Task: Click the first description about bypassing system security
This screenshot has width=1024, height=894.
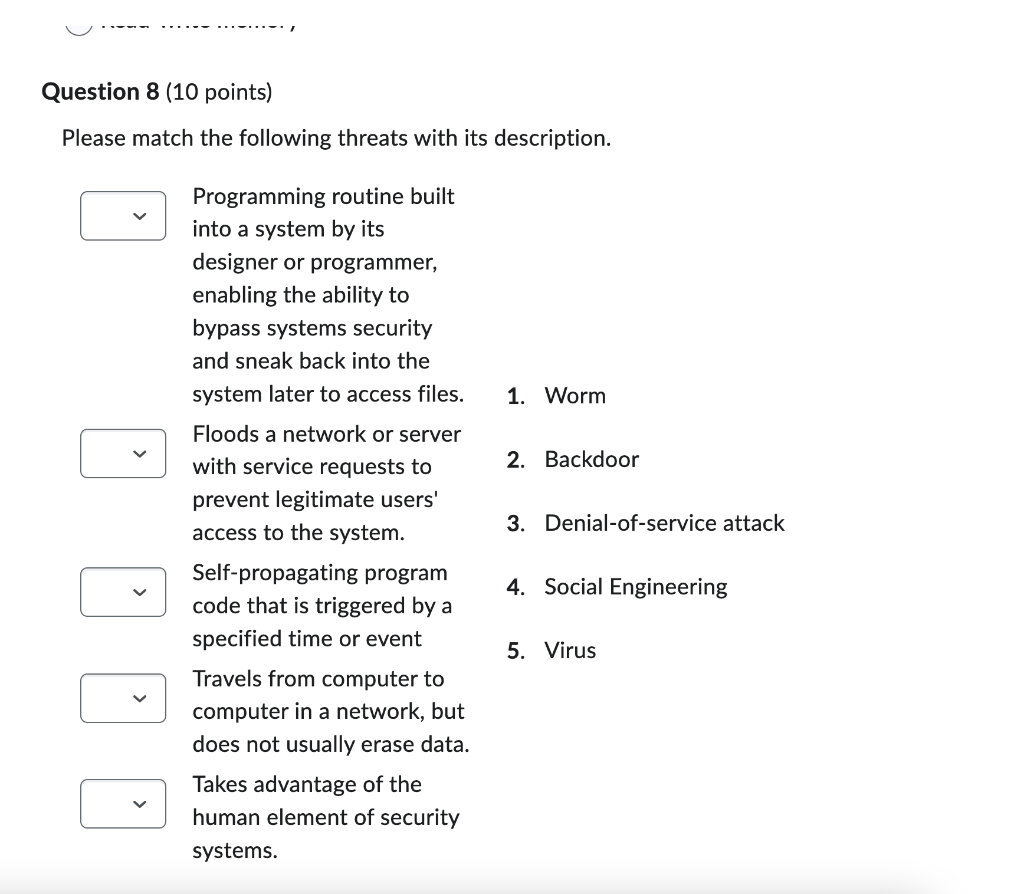Action: point(327,294)
